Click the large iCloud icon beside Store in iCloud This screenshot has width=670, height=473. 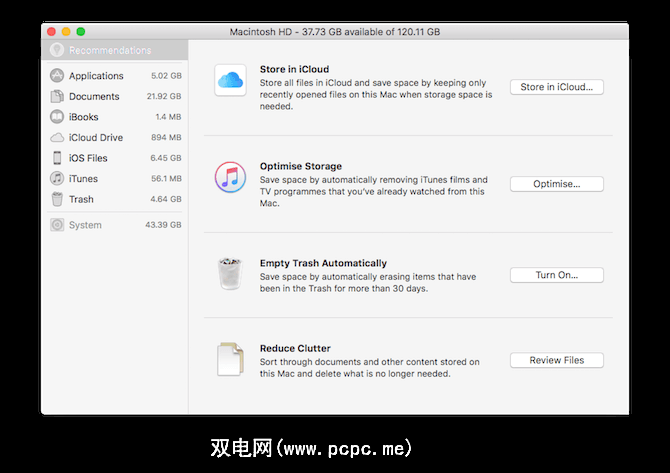click(x=230, y=80)
